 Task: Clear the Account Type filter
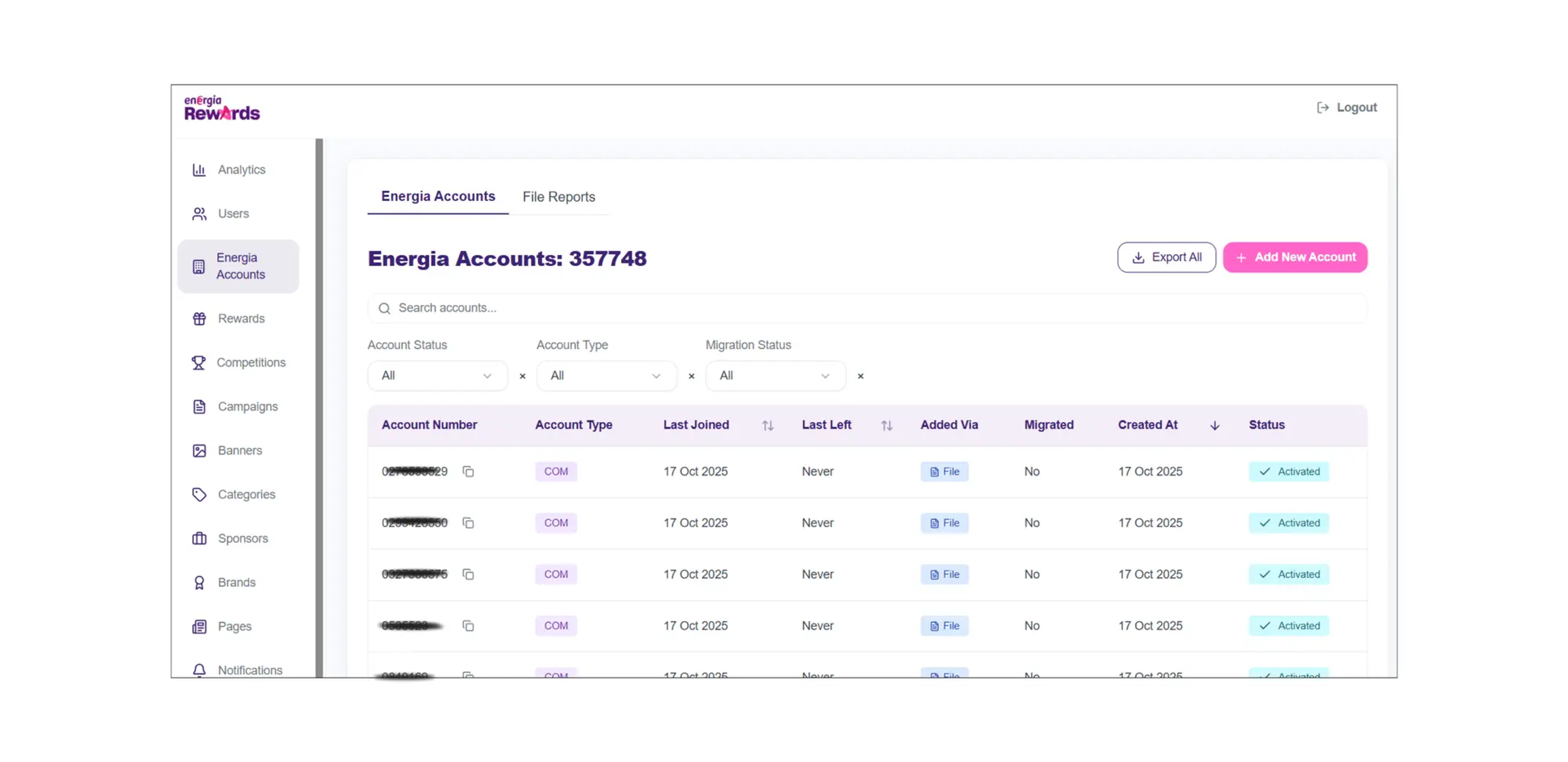click(691, 376)
